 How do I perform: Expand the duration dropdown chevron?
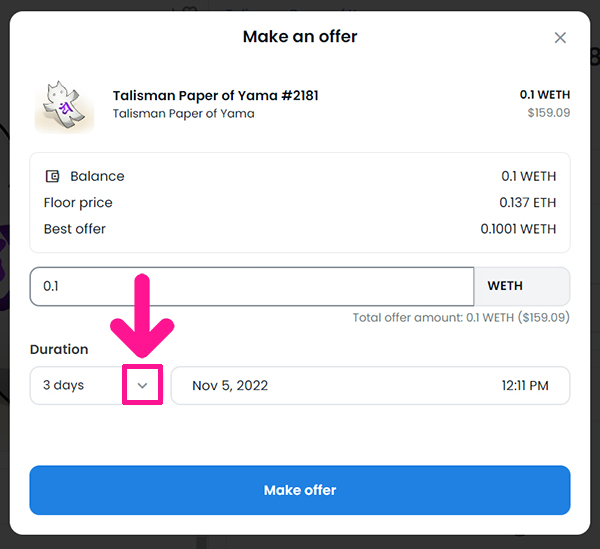(142, 385)
